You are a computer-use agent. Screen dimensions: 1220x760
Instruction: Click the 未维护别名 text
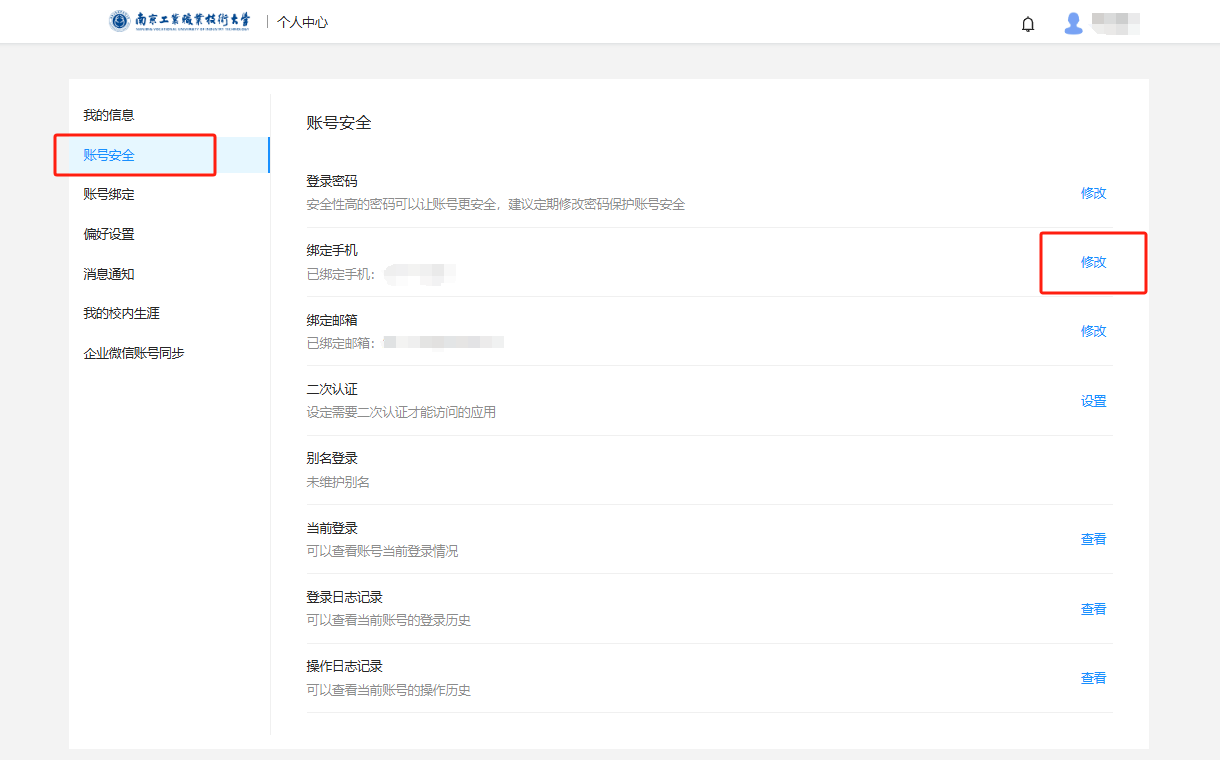(338, 482)
